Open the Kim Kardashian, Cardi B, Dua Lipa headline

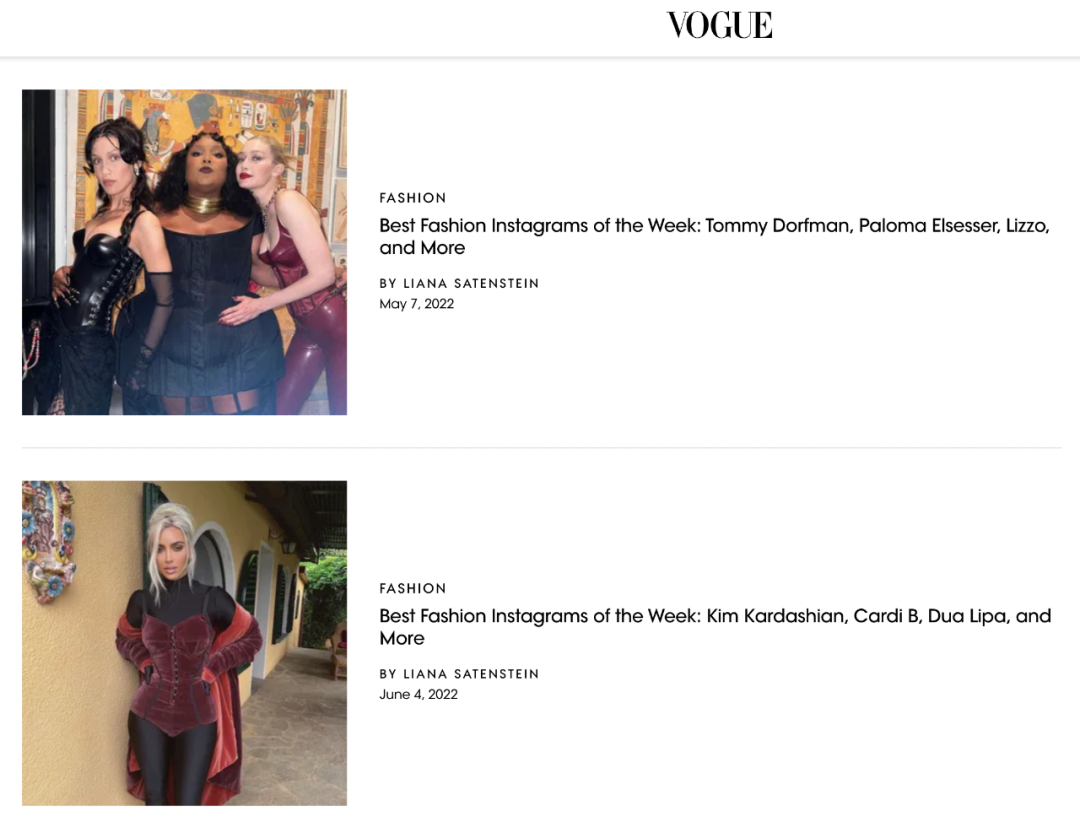[715, 627]
